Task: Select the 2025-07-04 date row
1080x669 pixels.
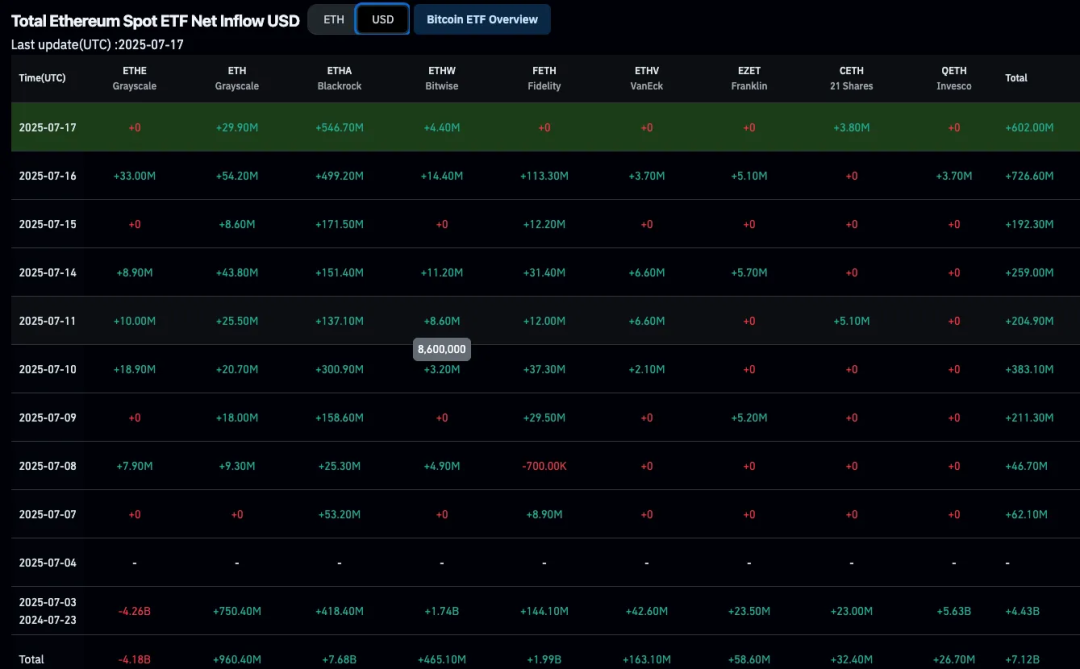Action: (x=47, y=563)
